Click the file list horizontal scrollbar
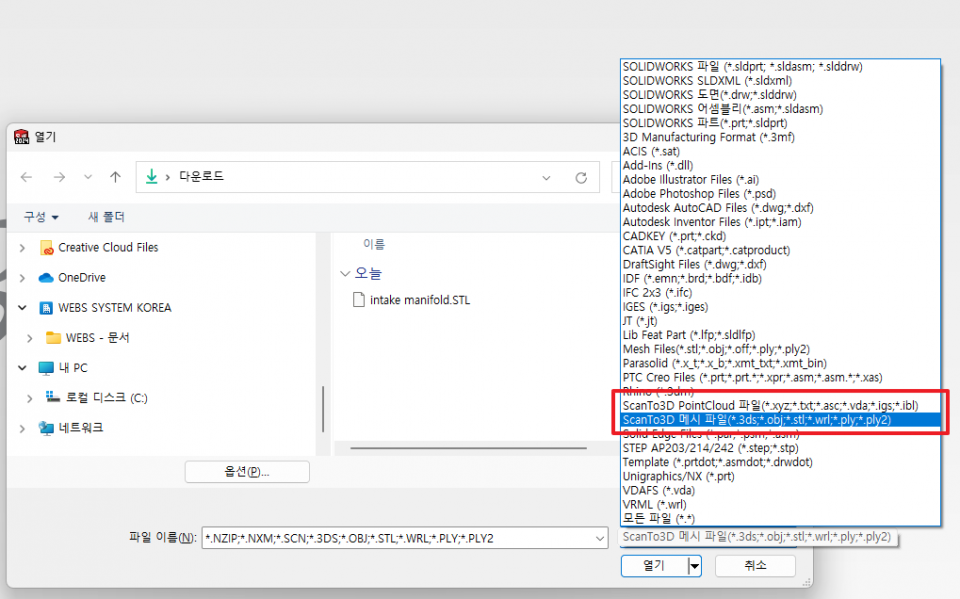 pyautogui.click(x=468, y=448)
